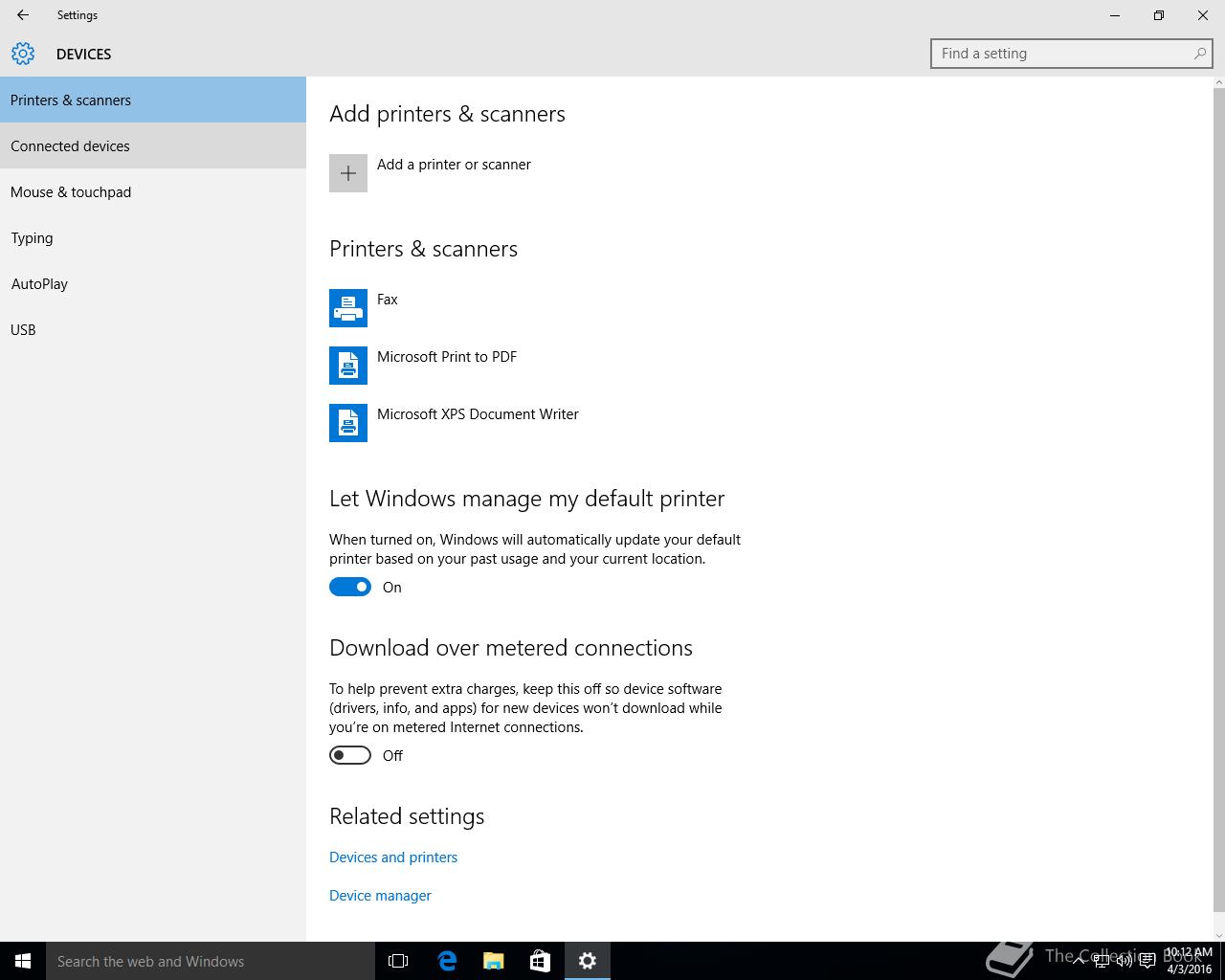This screenshot has width=1225, height=980.
Task: Click Add a printer or scanner
Action: (454, 165)
